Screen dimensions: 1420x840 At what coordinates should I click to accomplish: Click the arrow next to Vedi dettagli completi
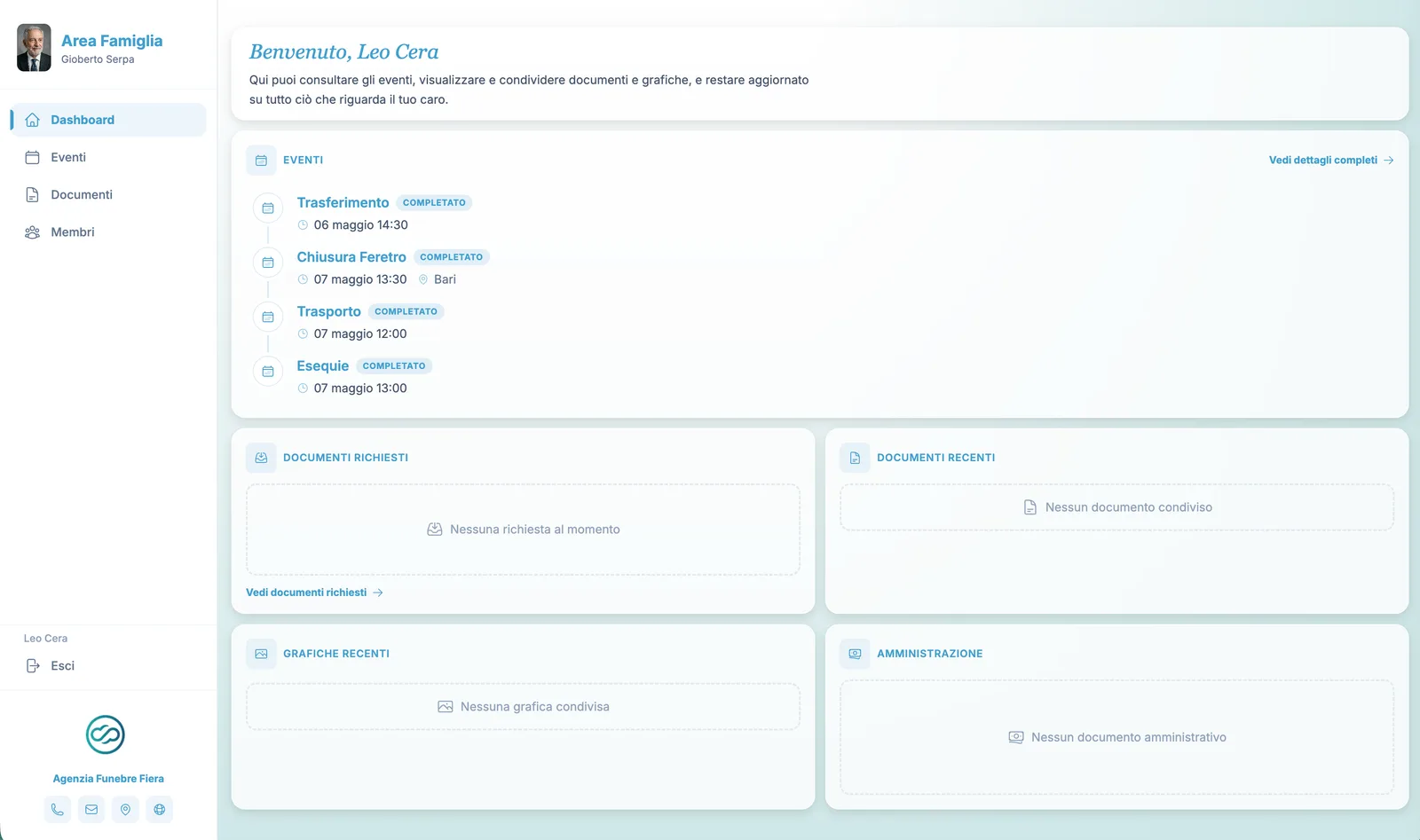[x=1389, y=161]
